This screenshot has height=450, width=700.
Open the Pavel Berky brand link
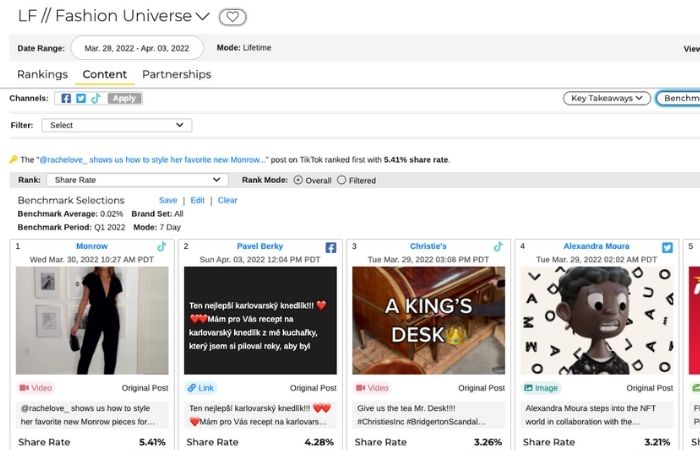[x=260, y=246]
